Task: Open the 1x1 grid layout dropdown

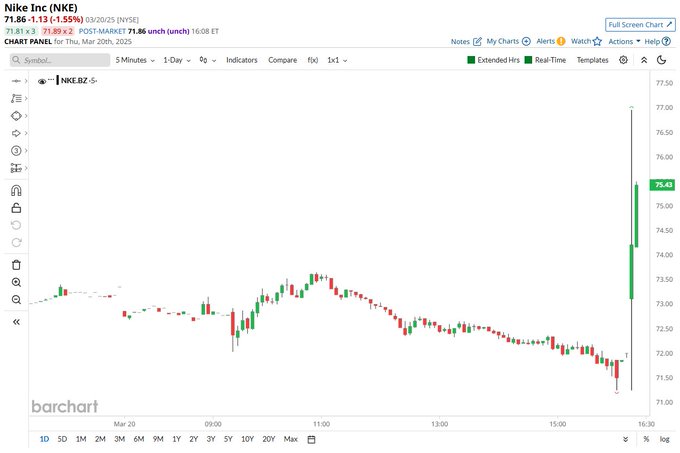Action: pos(337,60)
